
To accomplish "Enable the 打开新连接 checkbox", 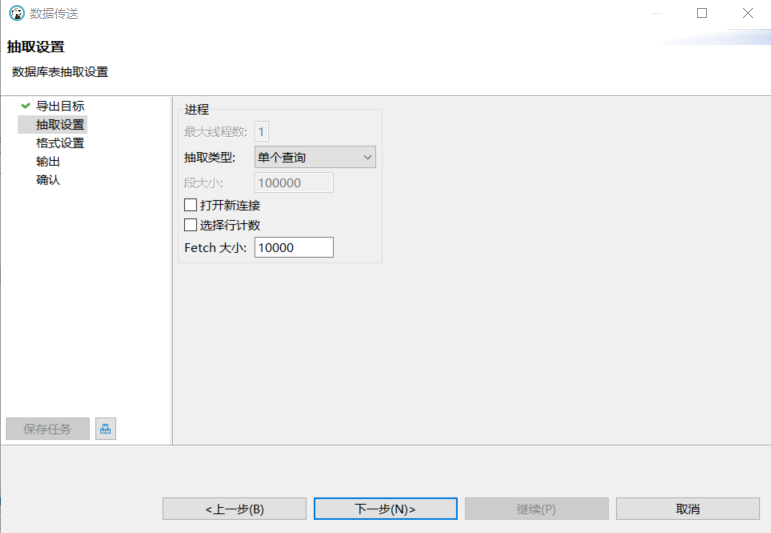I will click(191, 205).
